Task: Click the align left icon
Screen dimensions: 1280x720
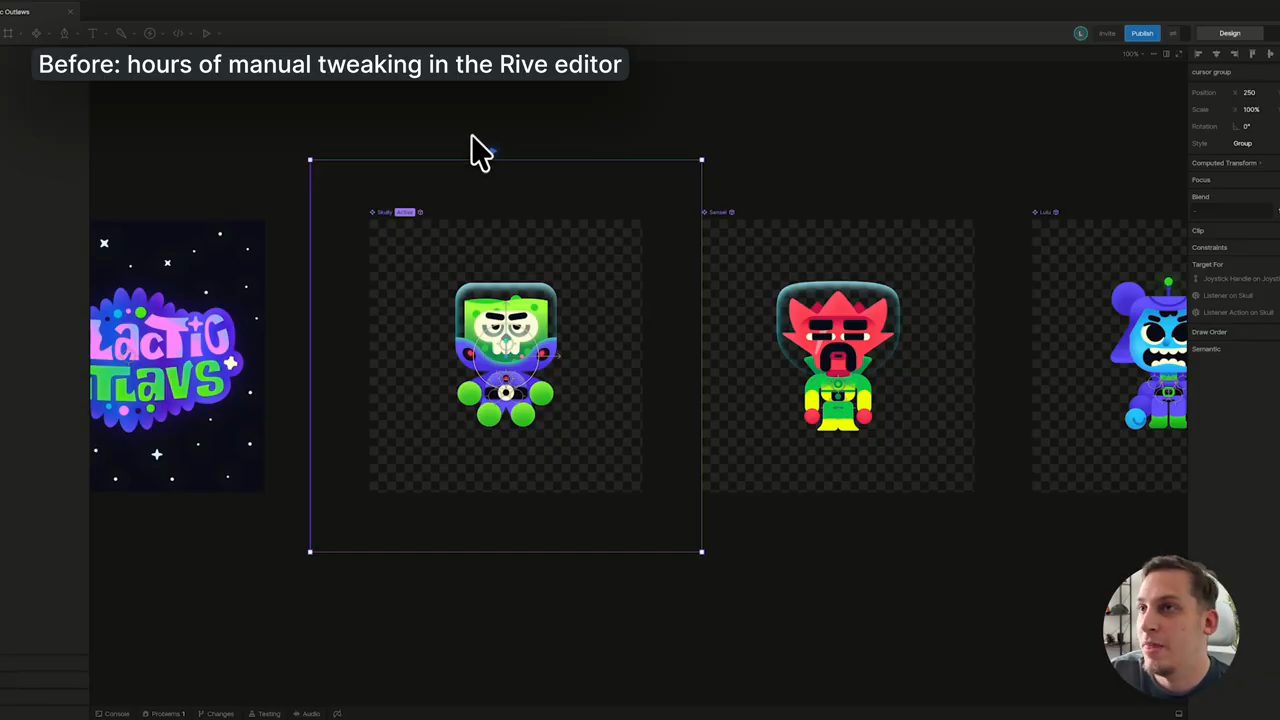Action: [1198, 54]
